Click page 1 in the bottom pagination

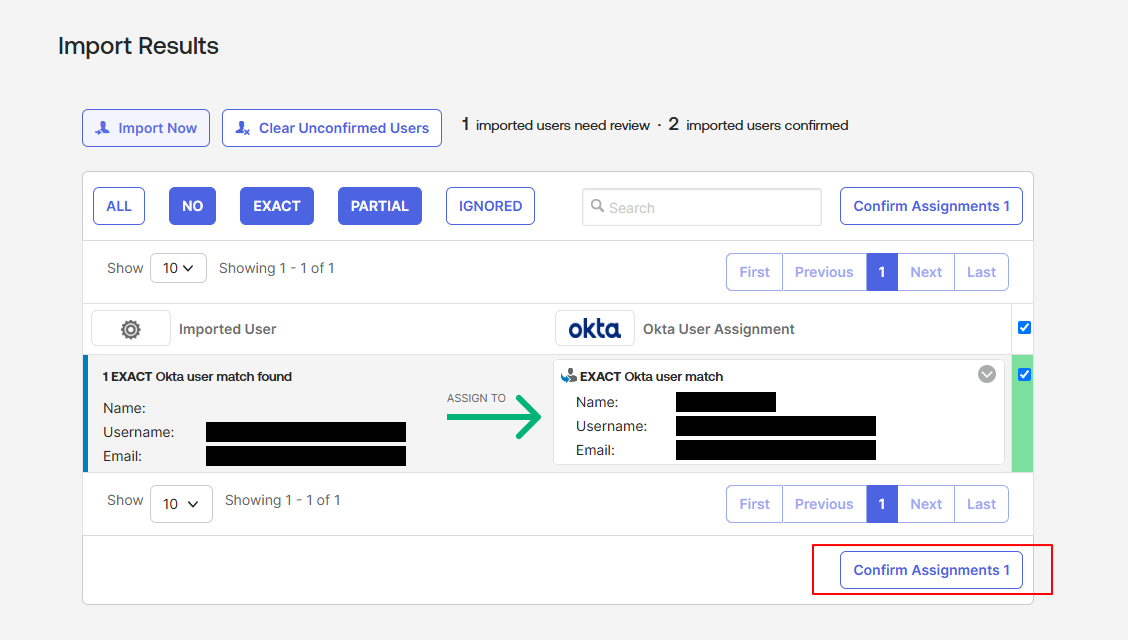[882, 504]
